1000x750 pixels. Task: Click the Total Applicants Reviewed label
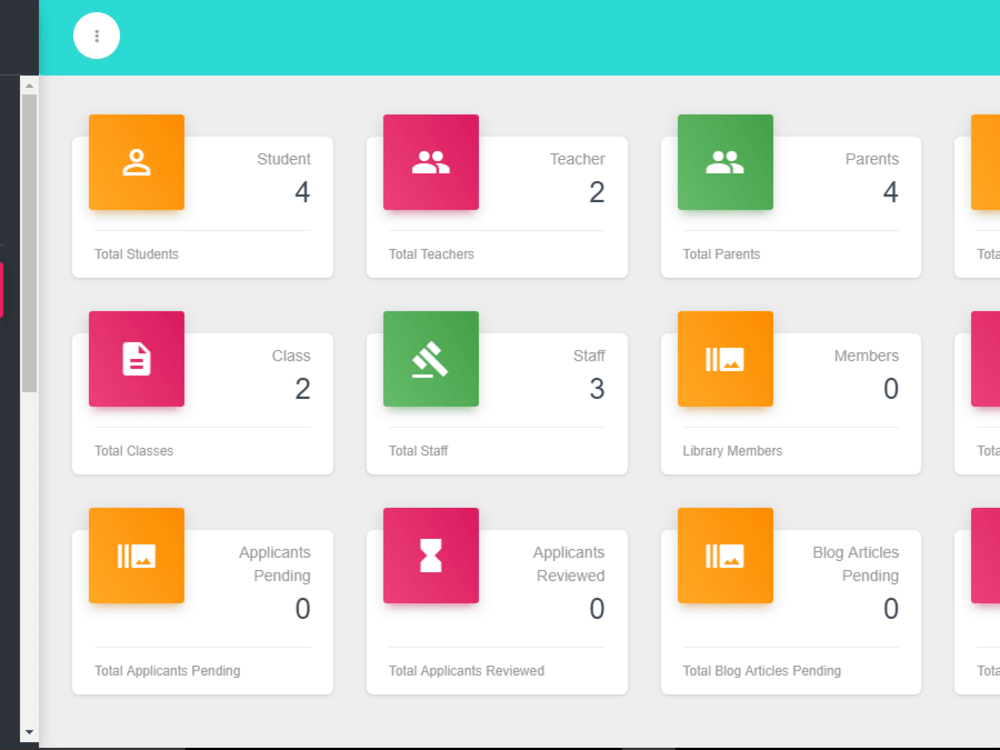(466, 671)
